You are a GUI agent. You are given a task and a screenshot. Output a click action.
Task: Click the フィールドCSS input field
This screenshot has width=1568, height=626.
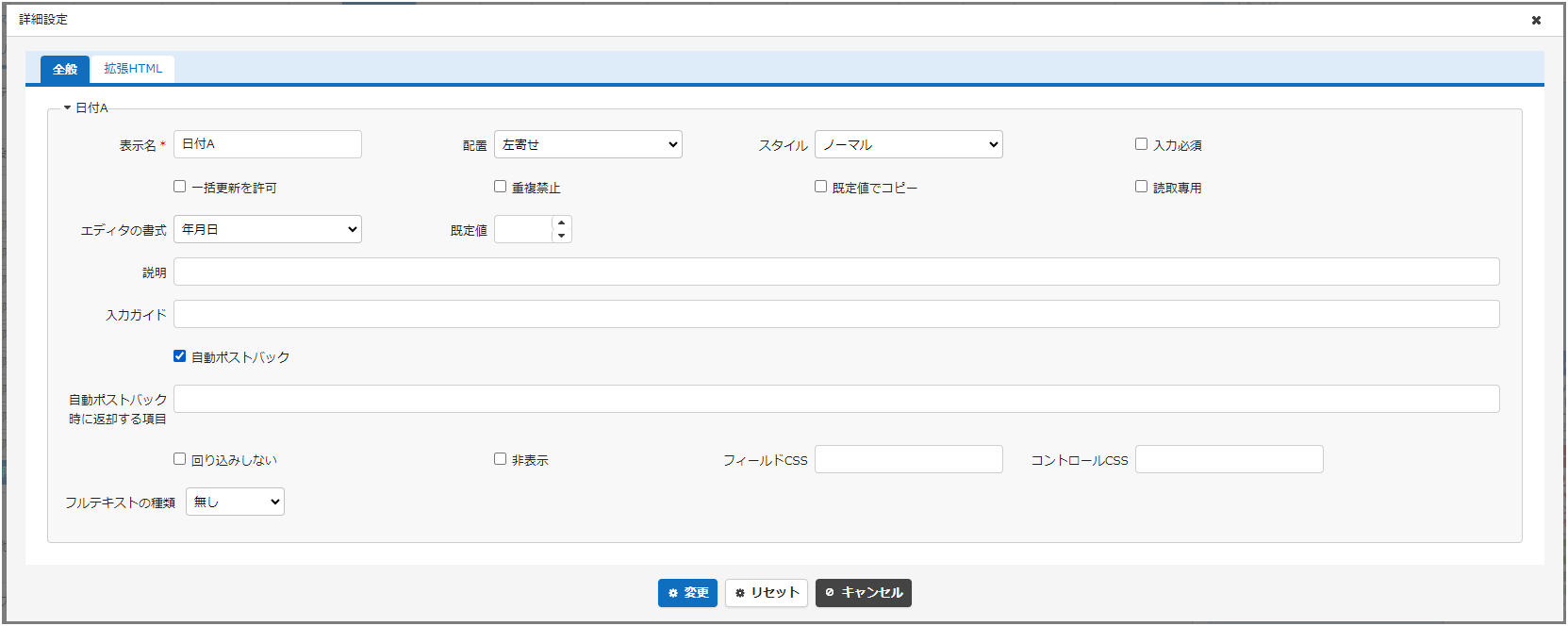[x=909, y=459]
